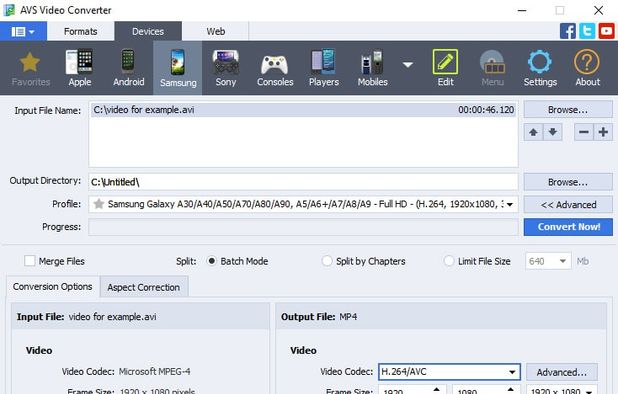Viewport: 618px width, 394px height.
Task: Increase frame height 1080 stepper
Action: [510, 389]
